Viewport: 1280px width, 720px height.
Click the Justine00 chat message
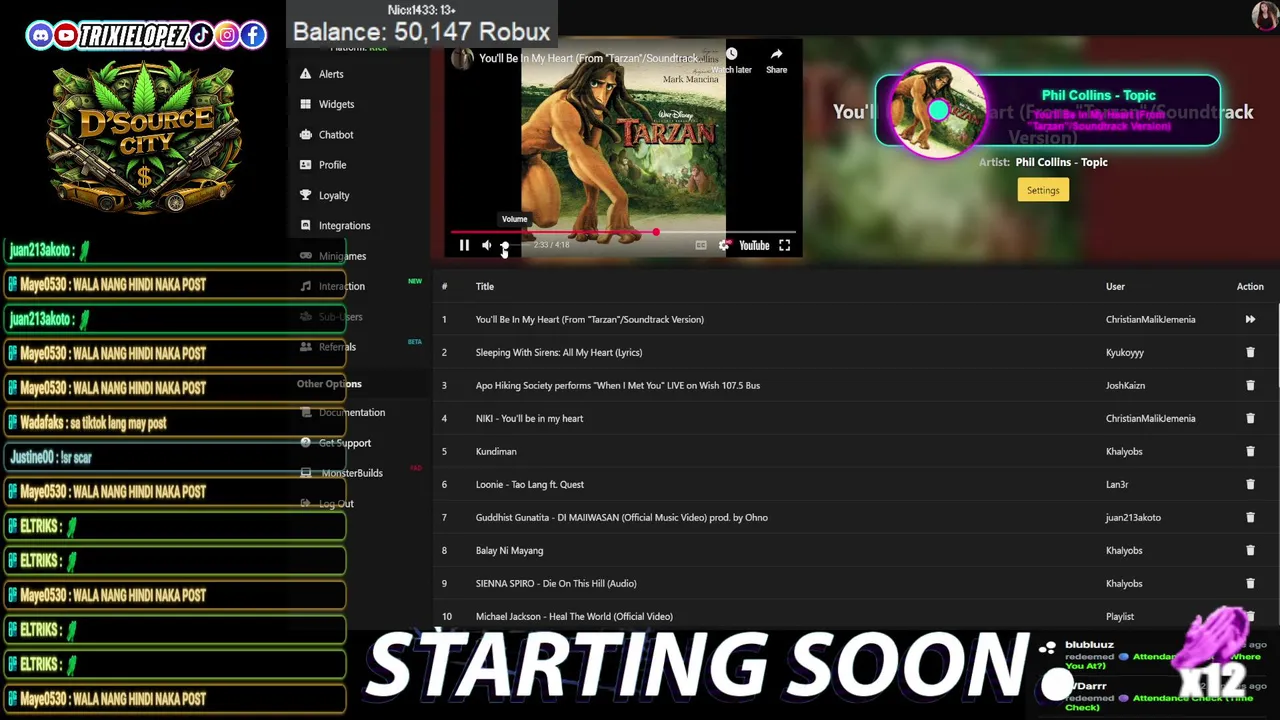[175, 457]
